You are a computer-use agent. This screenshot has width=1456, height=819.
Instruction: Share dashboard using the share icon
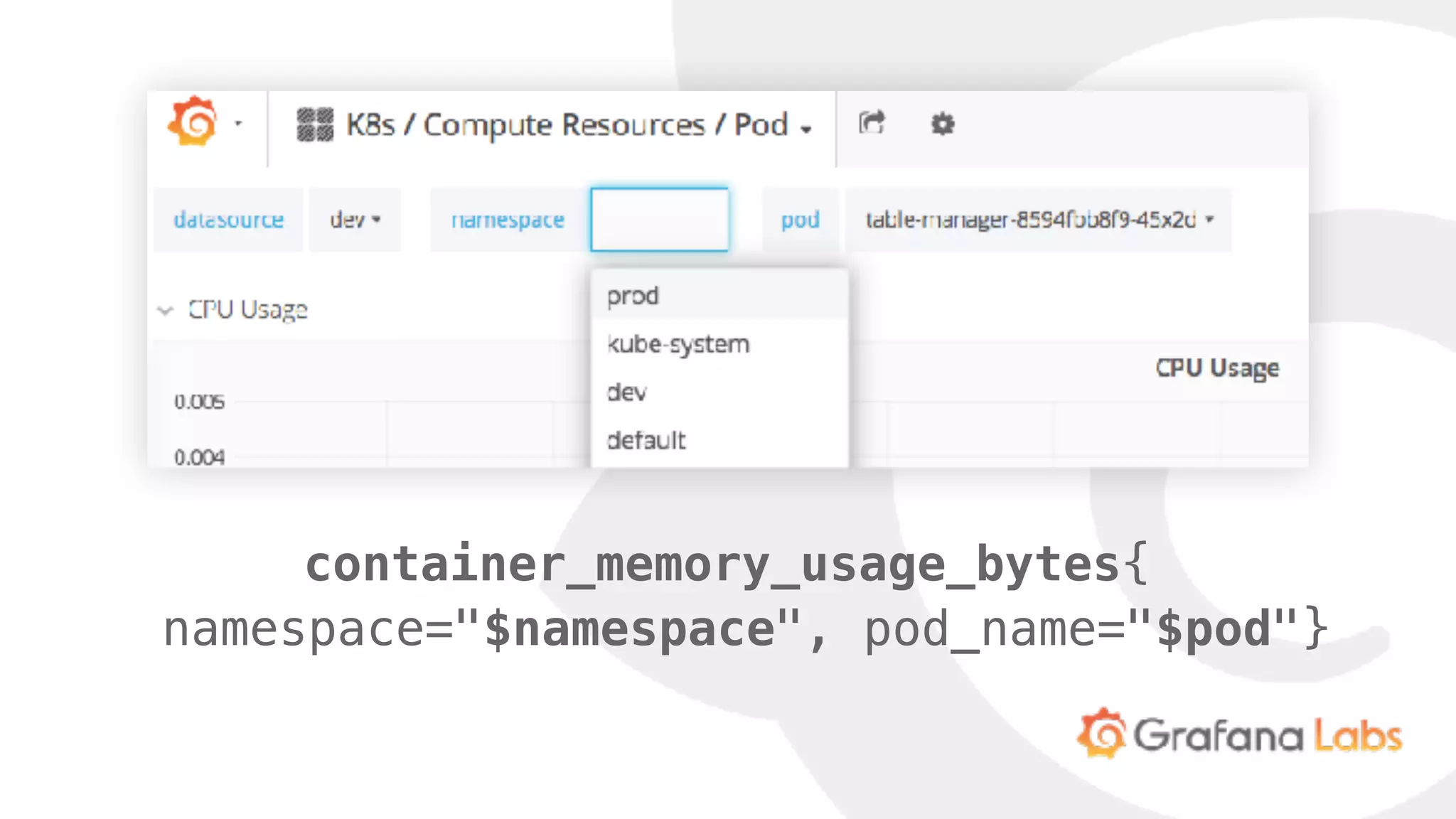pyautogui.click(x=872, y=123)
